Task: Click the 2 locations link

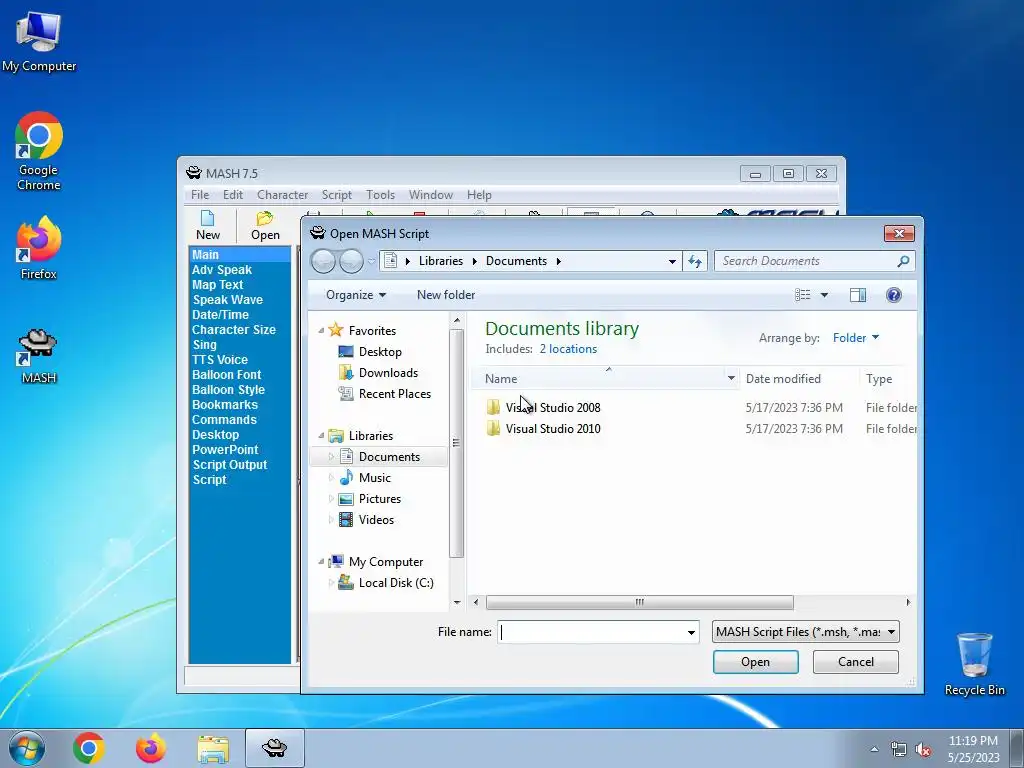Action: click(x=568, y=349)
